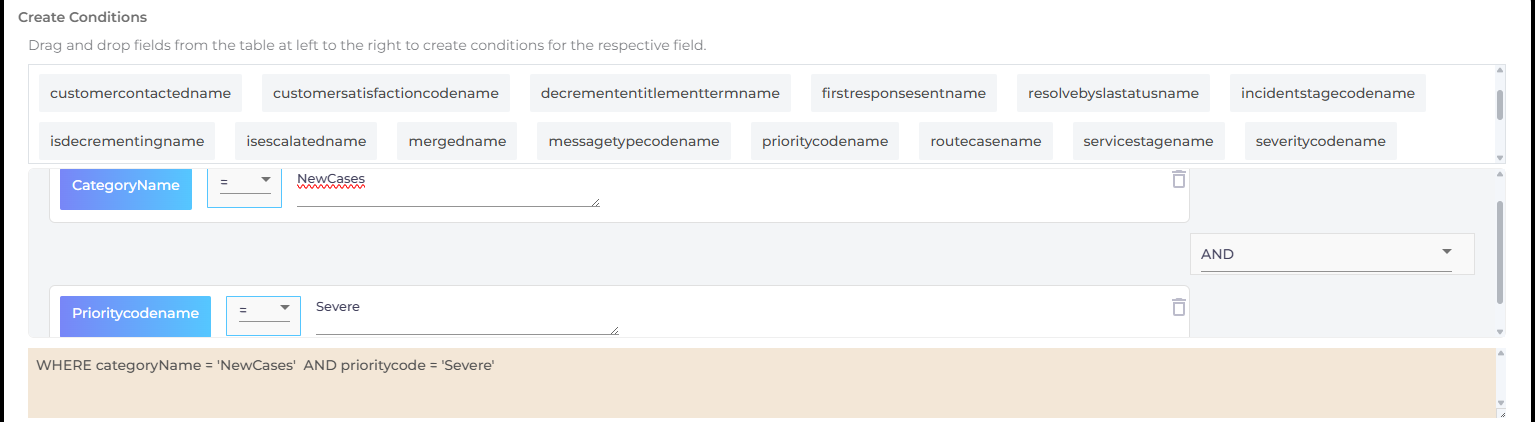1535x422 pixels.
Task: Pick the decremententitlementtermname field chip
Action: tap(660, 93)
